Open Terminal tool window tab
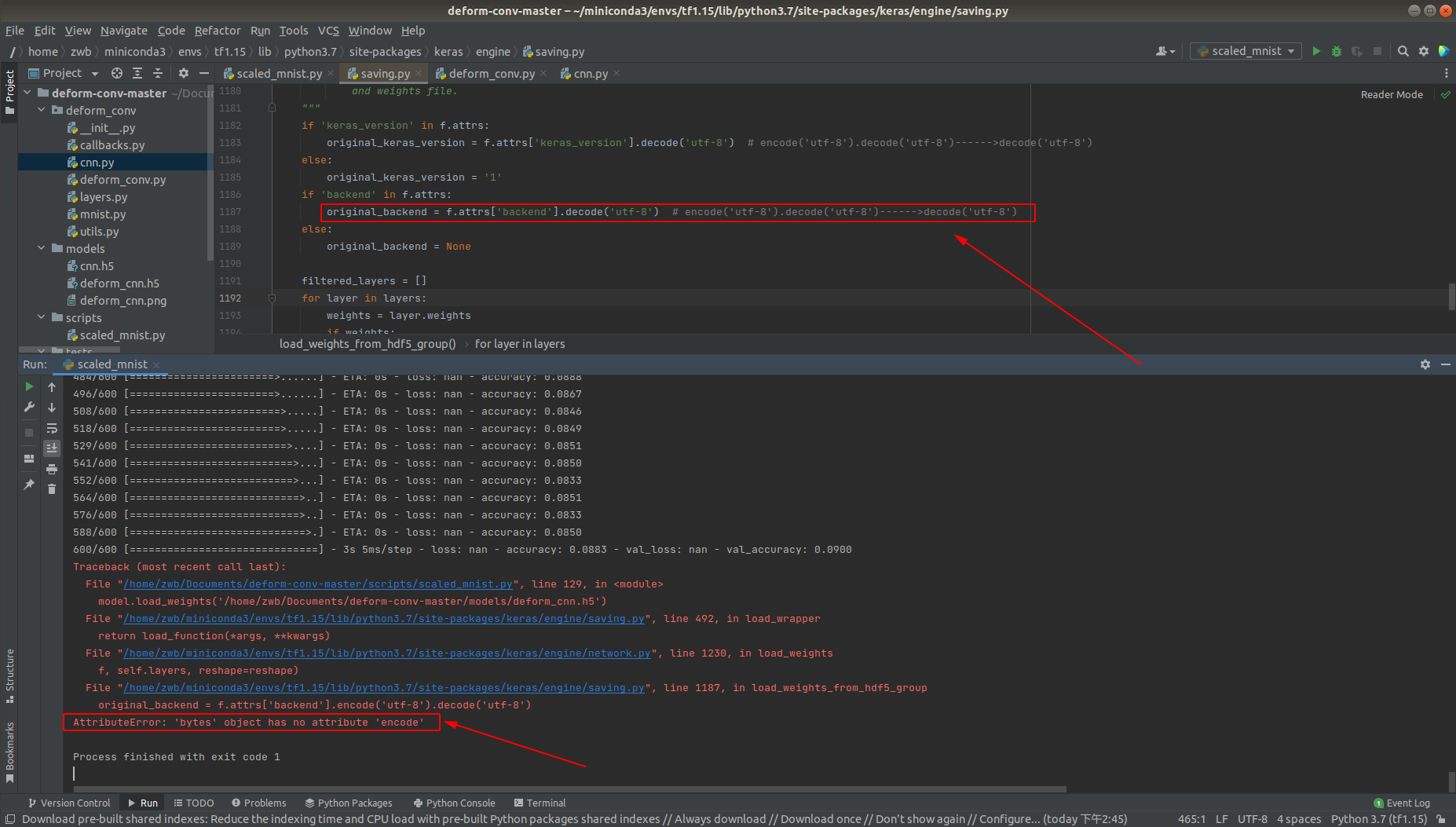1456x827 pixels. 540,803
